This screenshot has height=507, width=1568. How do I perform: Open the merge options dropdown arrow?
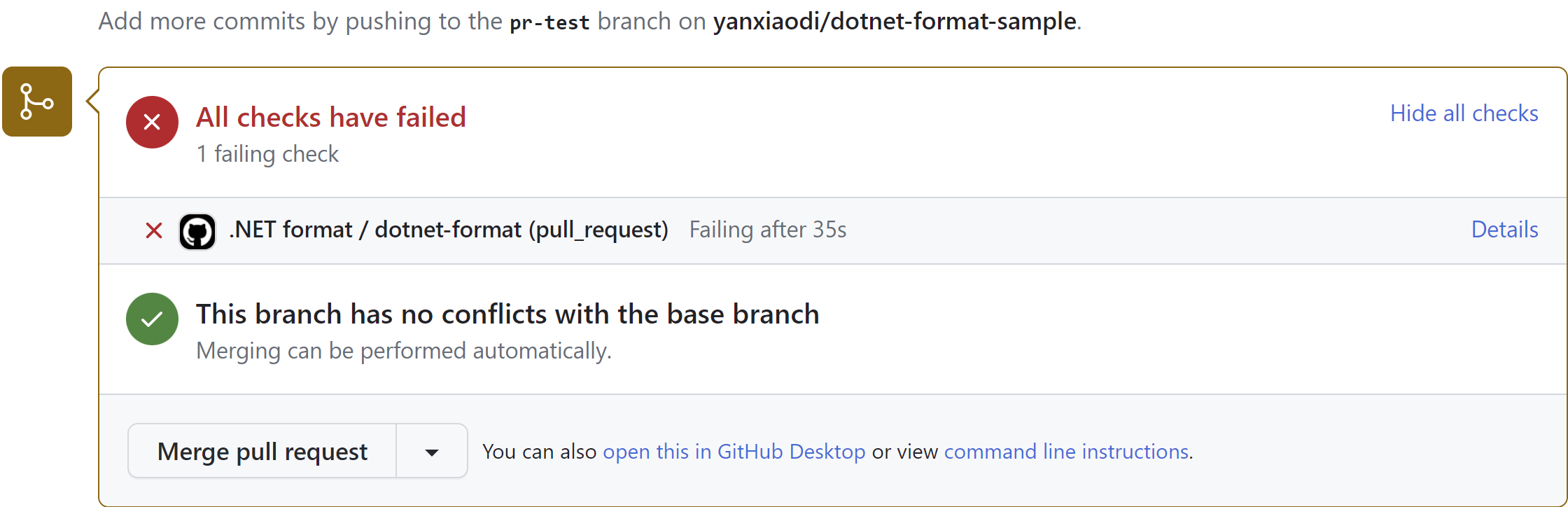click(x=431, y=451)
